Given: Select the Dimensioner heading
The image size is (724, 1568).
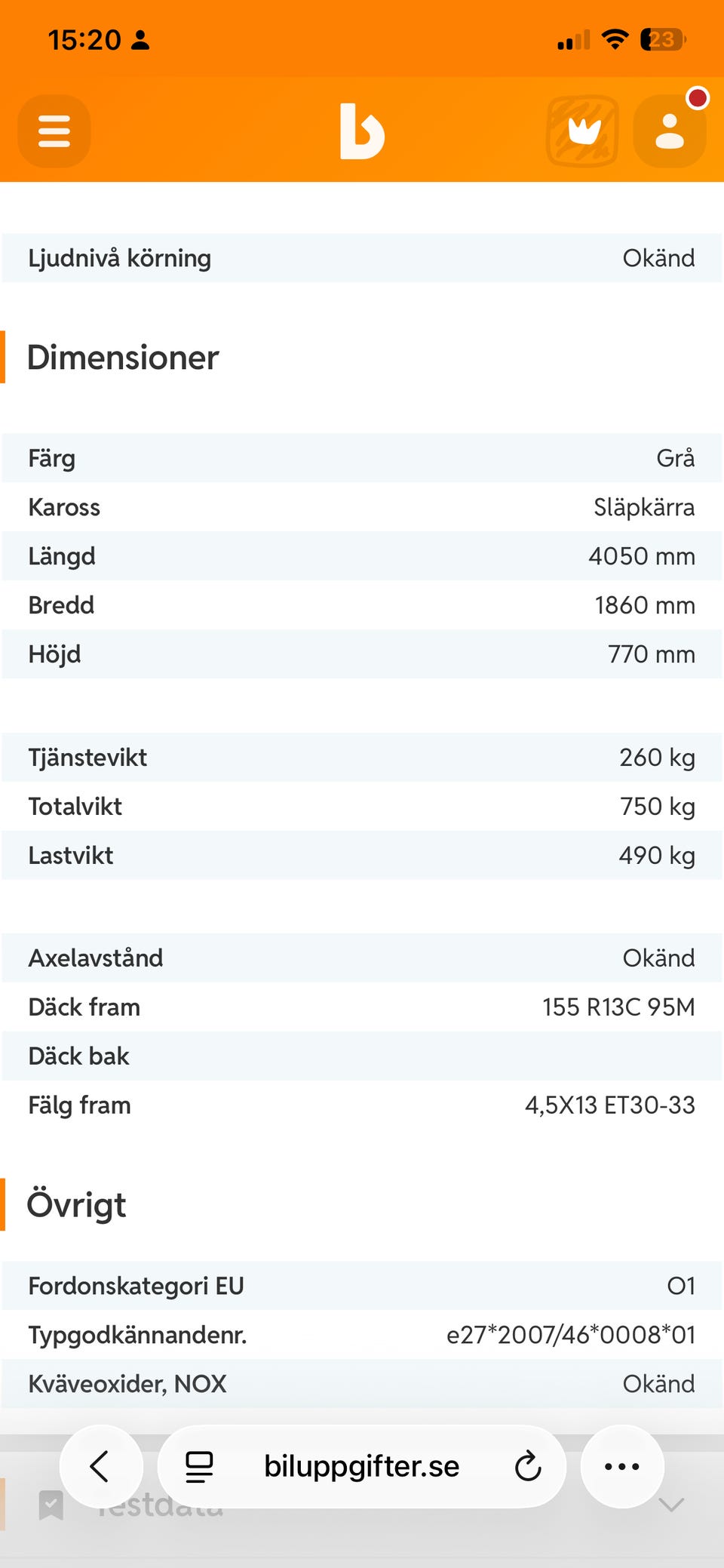Looking at the screenshot, I should 123,357.
